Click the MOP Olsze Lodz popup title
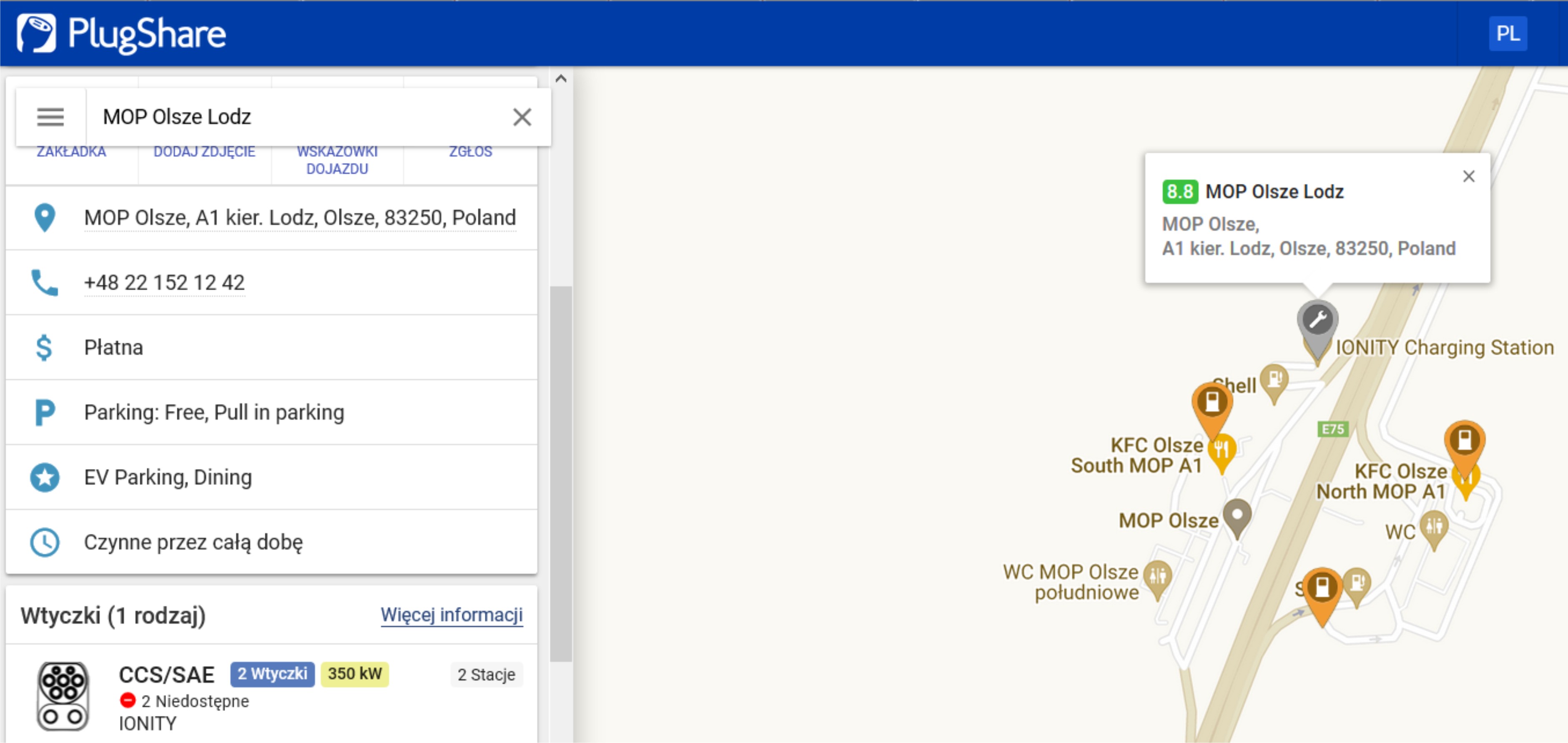The width and height of the screenshot is (1568, 743). [x=1274, y=192]
